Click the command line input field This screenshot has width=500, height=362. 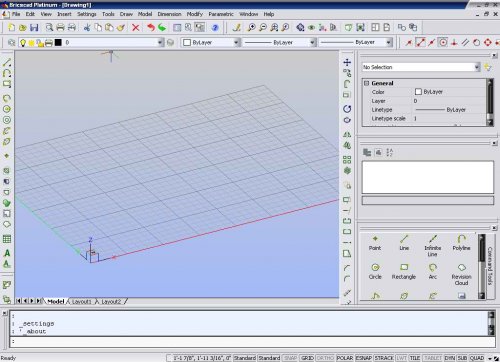[x=253, y=341]
